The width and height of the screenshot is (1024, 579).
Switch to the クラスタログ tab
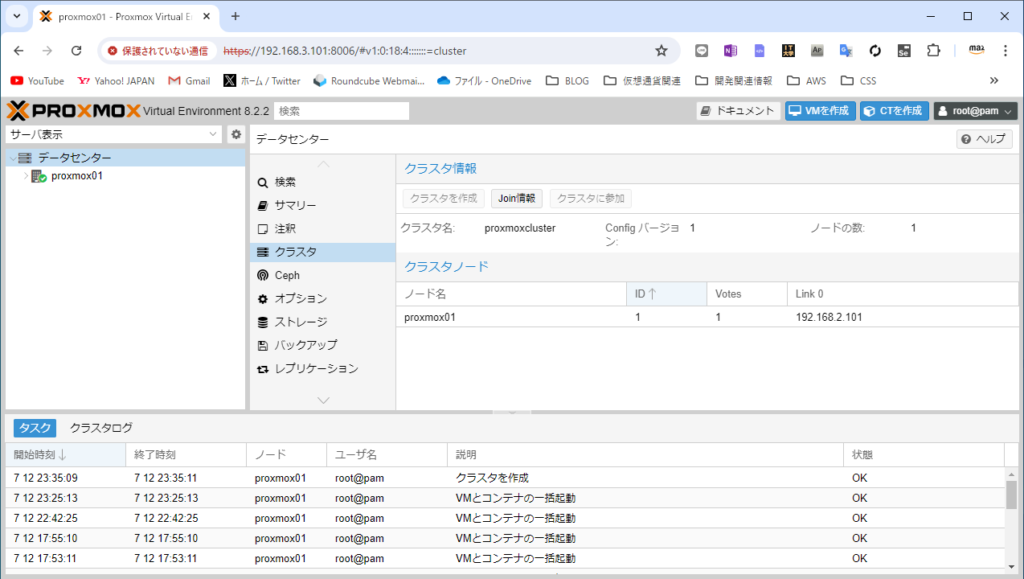(101, 428)
